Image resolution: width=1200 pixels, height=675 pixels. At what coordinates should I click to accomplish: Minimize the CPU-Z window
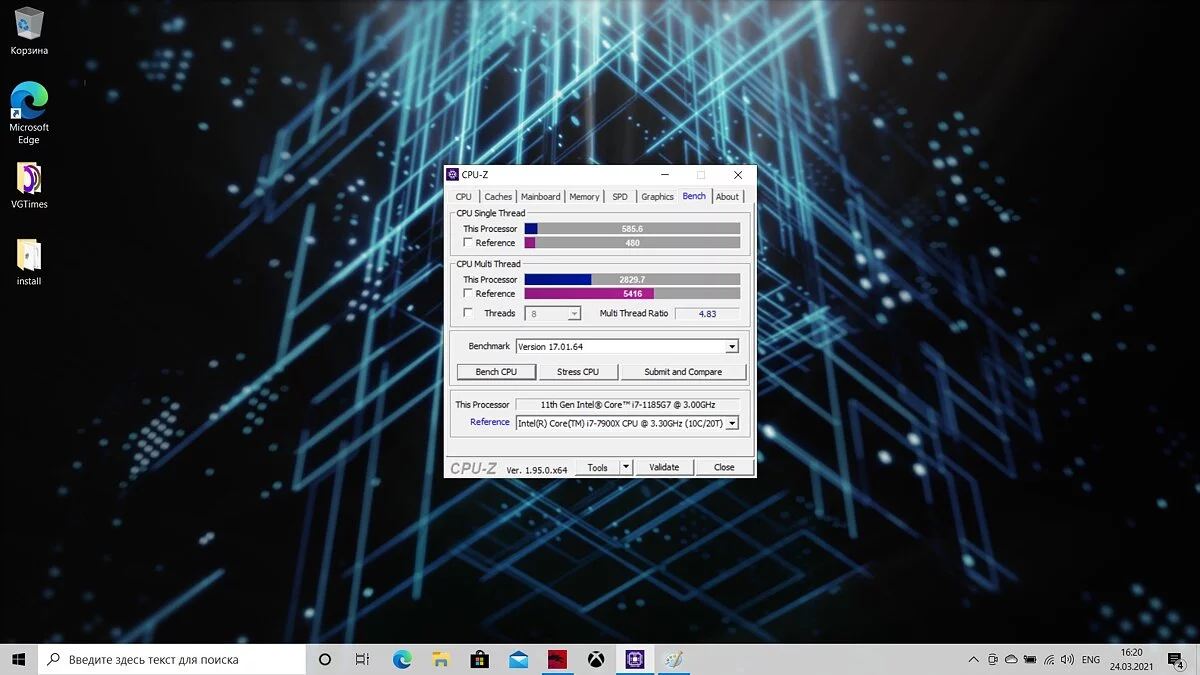[664, 175]
